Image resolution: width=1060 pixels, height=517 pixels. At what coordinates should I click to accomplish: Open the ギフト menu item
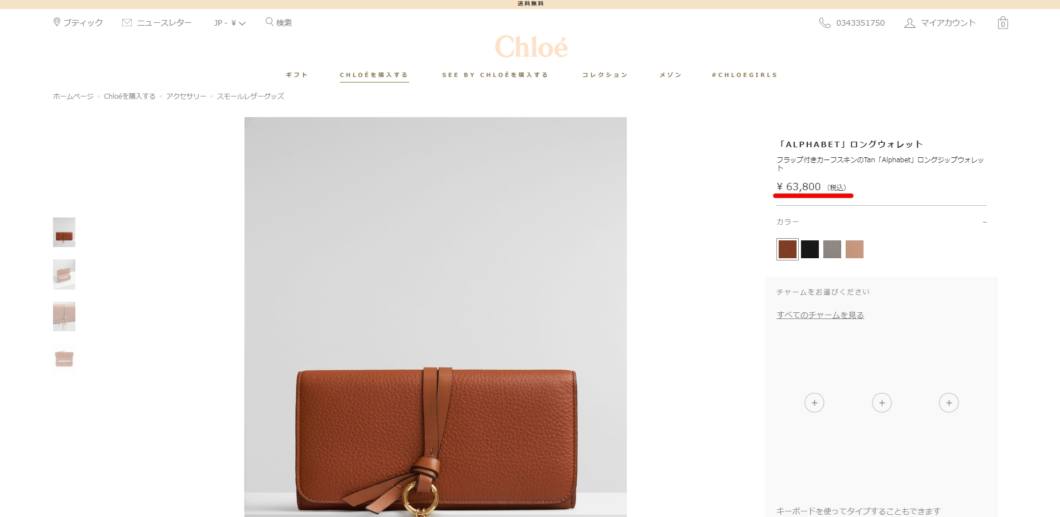(x=296, y=75)
